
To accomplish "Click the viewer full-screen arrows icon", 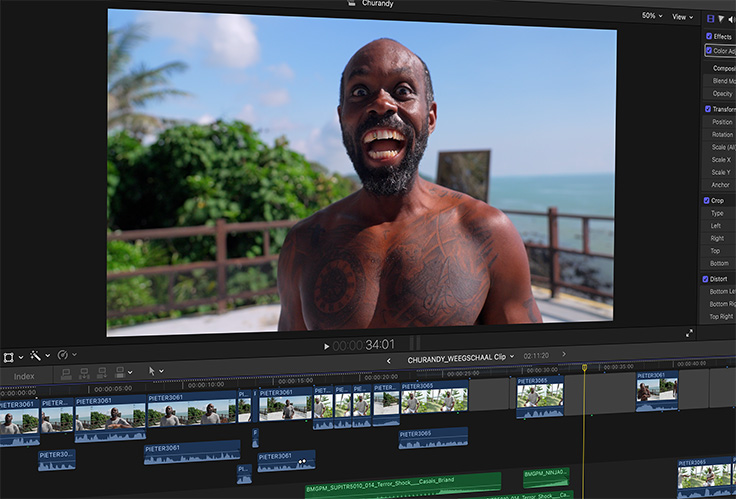I will point(689,333).
